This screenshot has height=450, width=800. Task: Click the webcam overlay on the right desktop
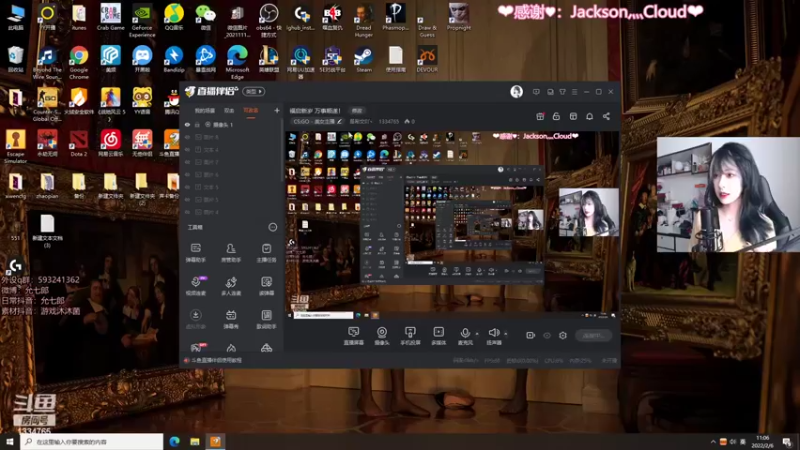pyautogui.click(x=728, y=194)
